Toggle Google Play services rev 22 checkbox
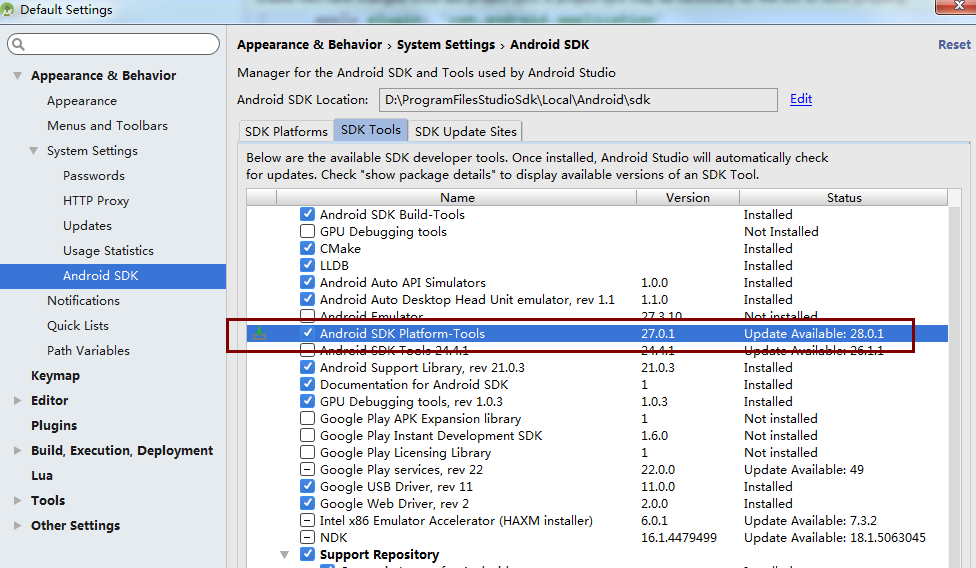The height and width of the screenshot is (568, 976). (307, 469)
